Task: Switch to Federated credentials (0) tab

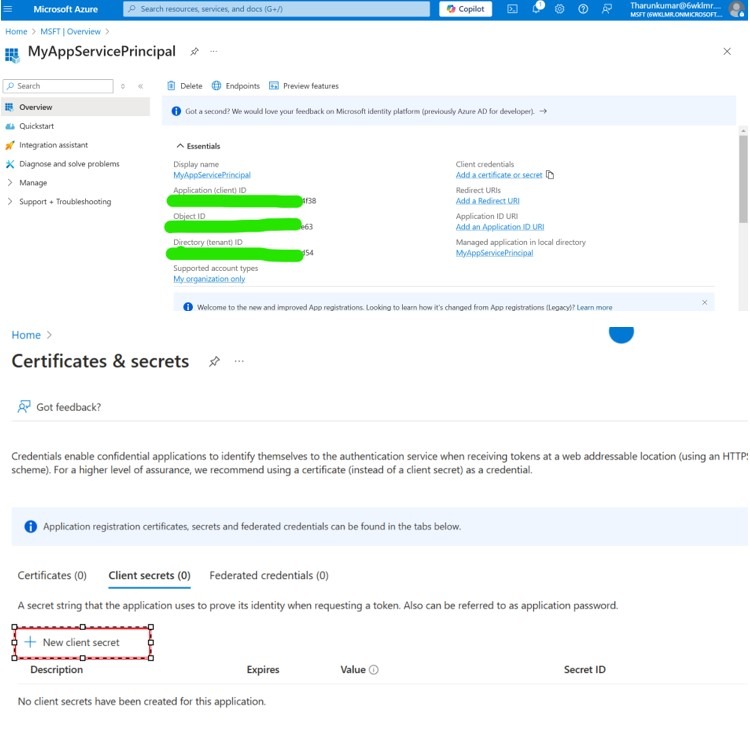Action: point(269,575)
